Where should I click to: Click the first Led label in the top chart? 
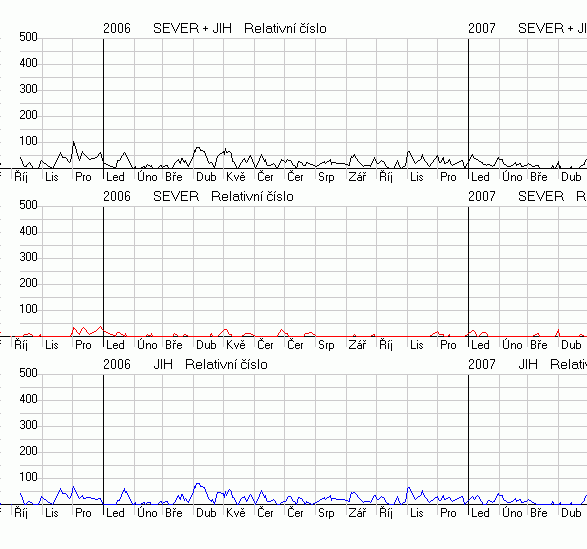(115, 177)
